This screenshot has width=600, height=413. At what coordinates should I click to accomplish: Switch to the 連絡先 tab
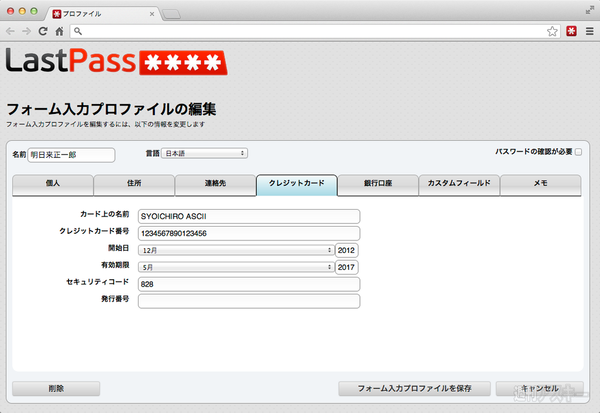coord(215,185)
